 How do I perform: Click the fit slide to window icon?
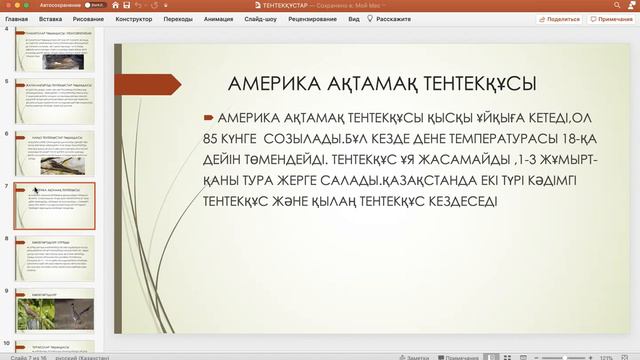point(624,358)
